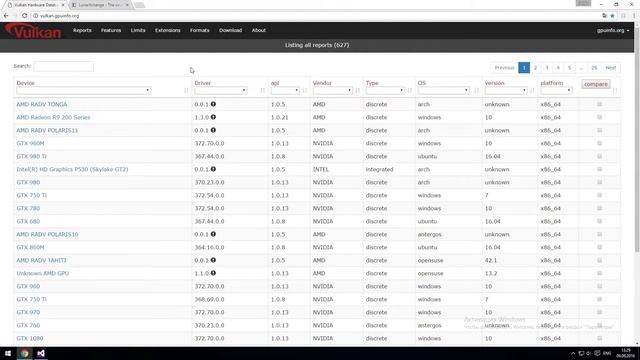
Task: Open the GTX 1080 report
Action: point(30,338)
